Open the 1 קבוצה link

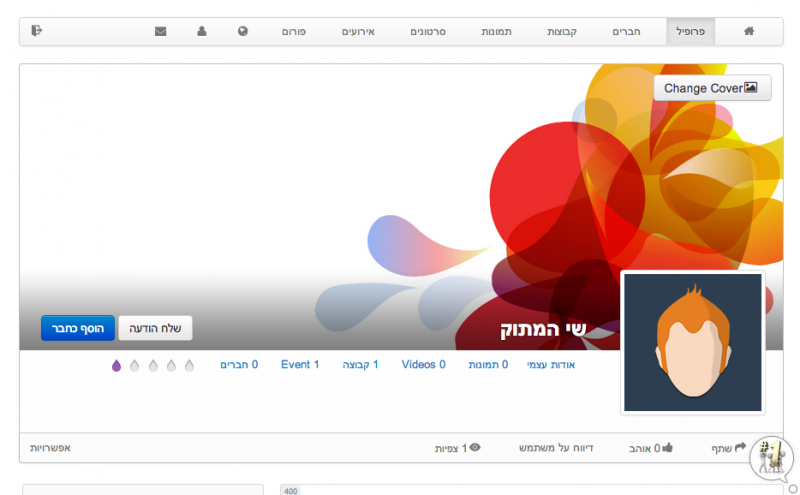(x=360, y=364)
